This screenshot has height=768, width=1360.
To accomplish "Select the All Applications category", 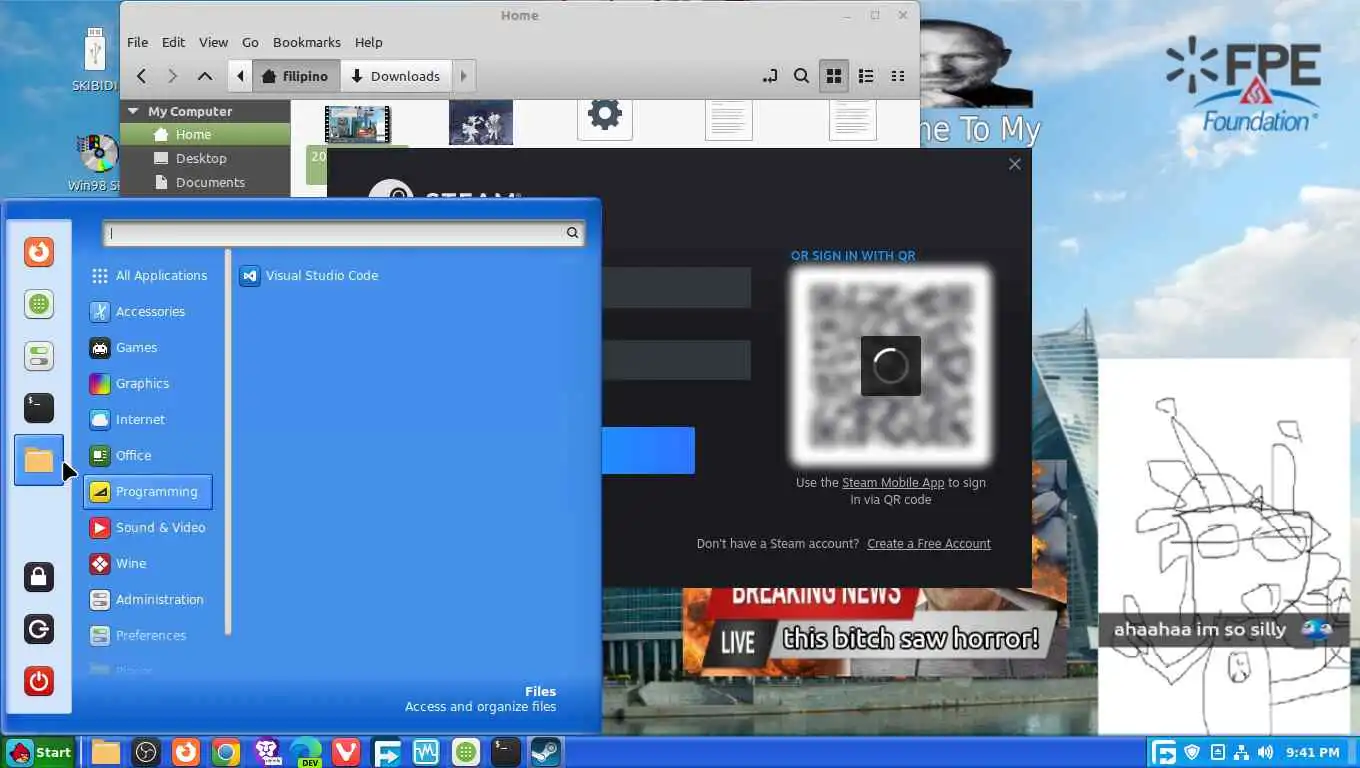I will click(x=148, y=276).
